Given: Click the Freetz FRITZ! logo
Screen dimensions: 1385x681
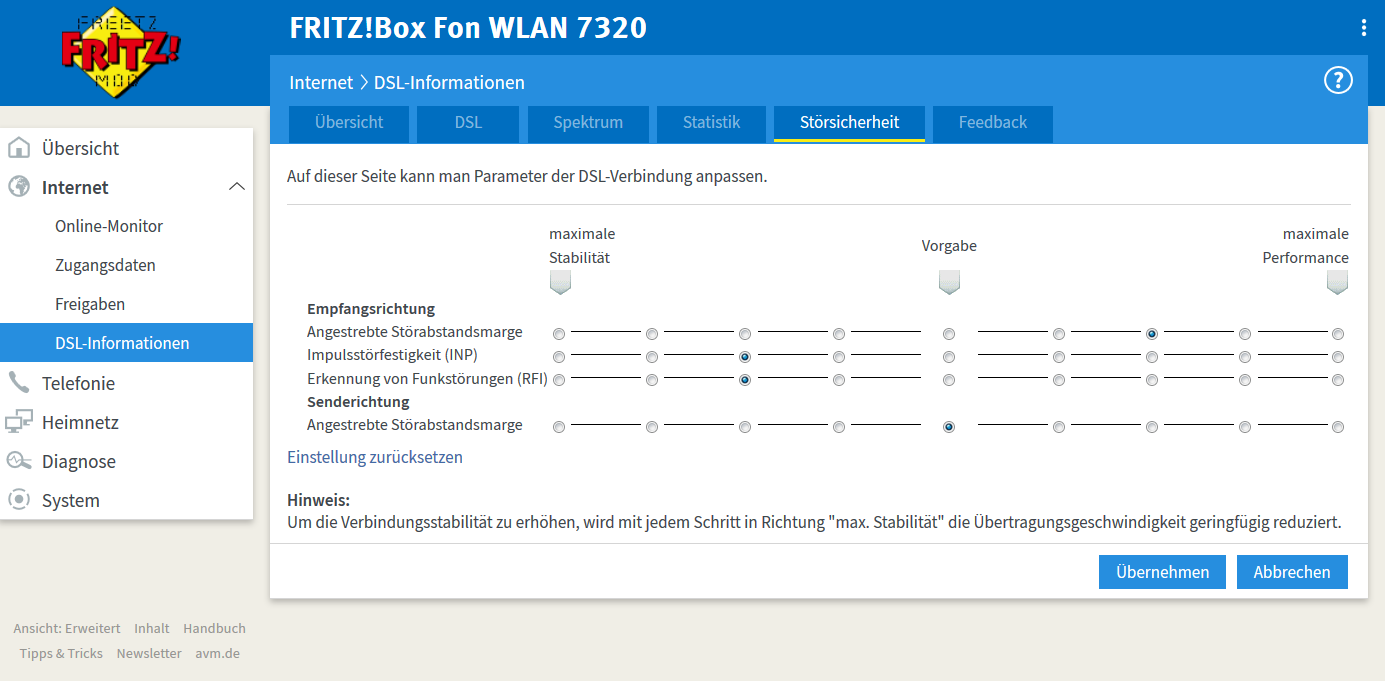Looking at the screenshot, I should pos(121,52).
